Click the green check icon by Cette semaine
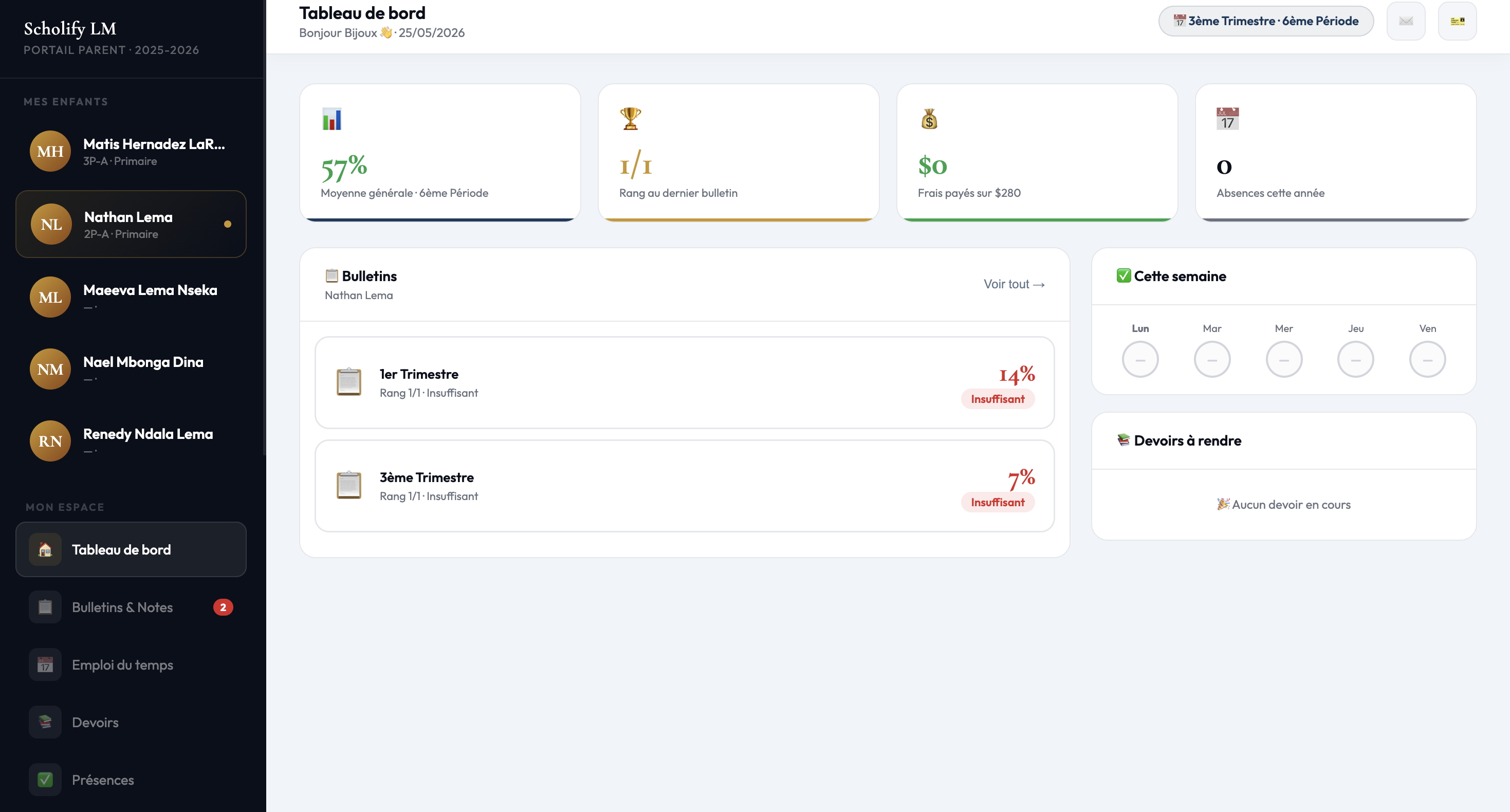The height and width of the screenshot is (812, 1510). click(x=1124, y=275)
